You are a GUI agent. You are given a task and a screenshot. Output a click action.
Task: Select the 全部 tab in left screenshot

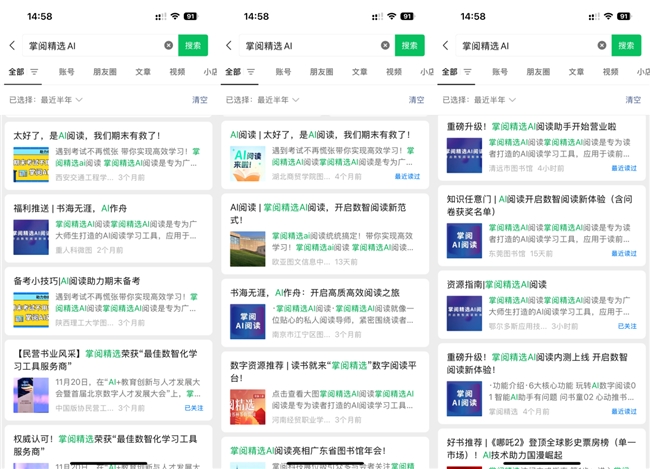17,72
